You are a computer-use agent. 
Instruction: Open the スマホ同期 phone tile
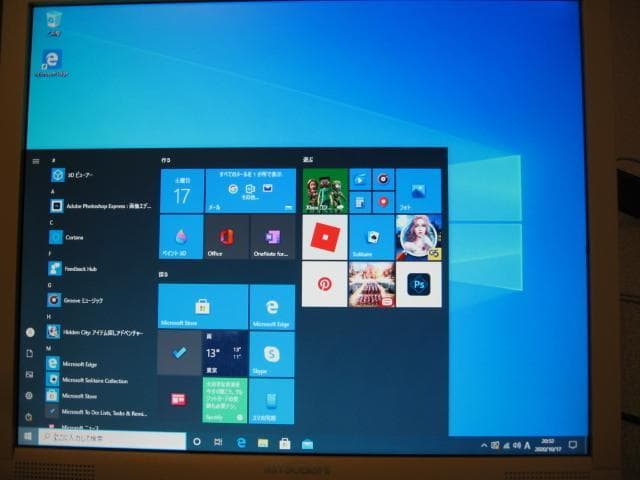(x=271, y=401)
